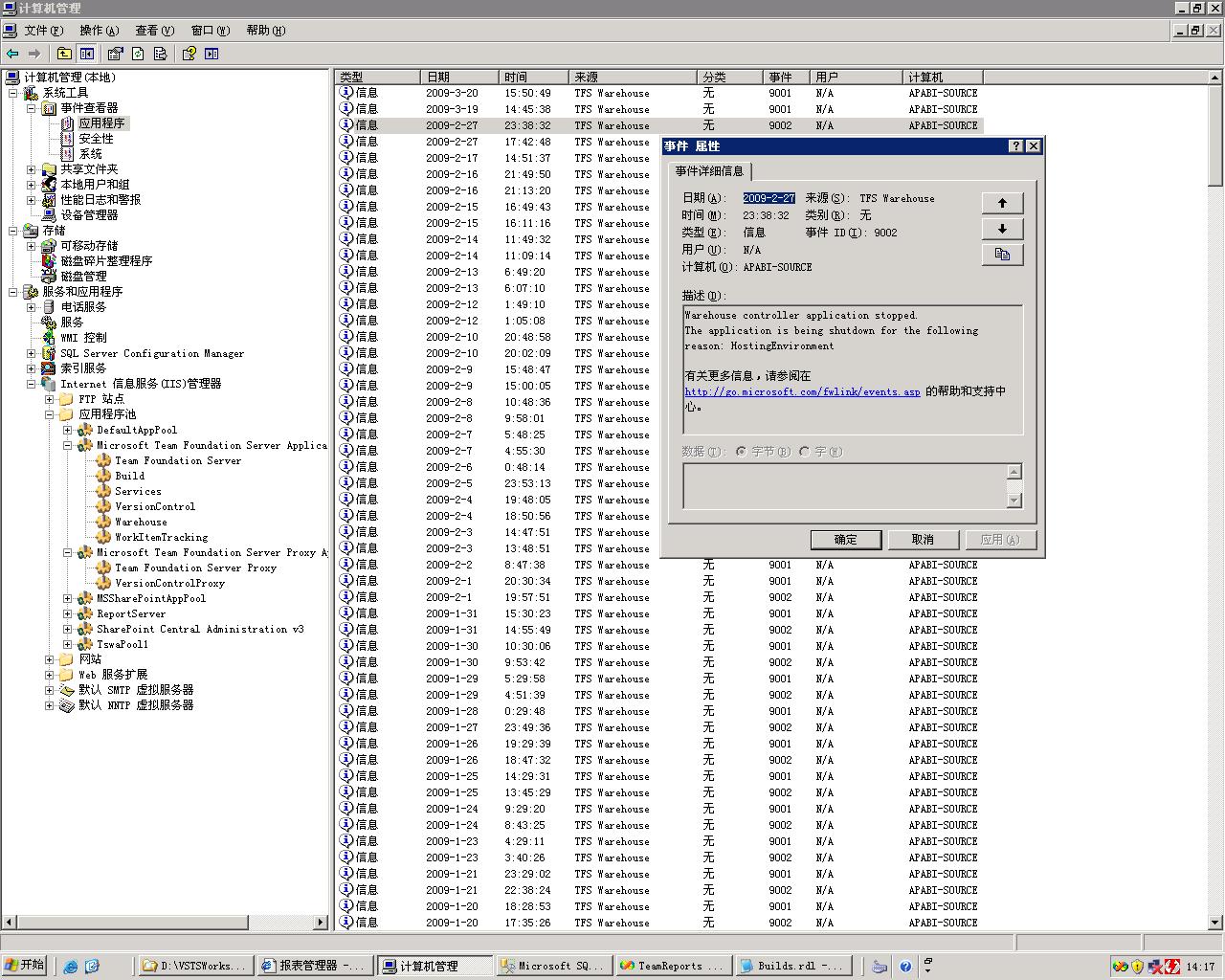Select the 2009-1-20 17:35:26 event row
Screen dimensions: 1225x980
[x=660, y=923]
